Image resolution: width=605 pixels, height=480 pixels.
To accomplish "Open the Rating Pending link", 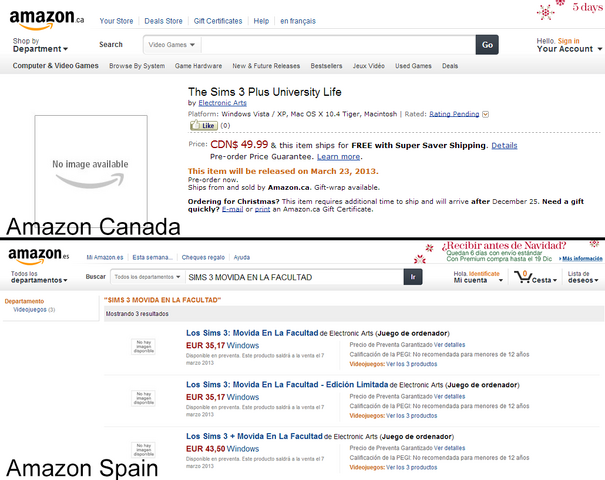I will [x=454, y=114].
